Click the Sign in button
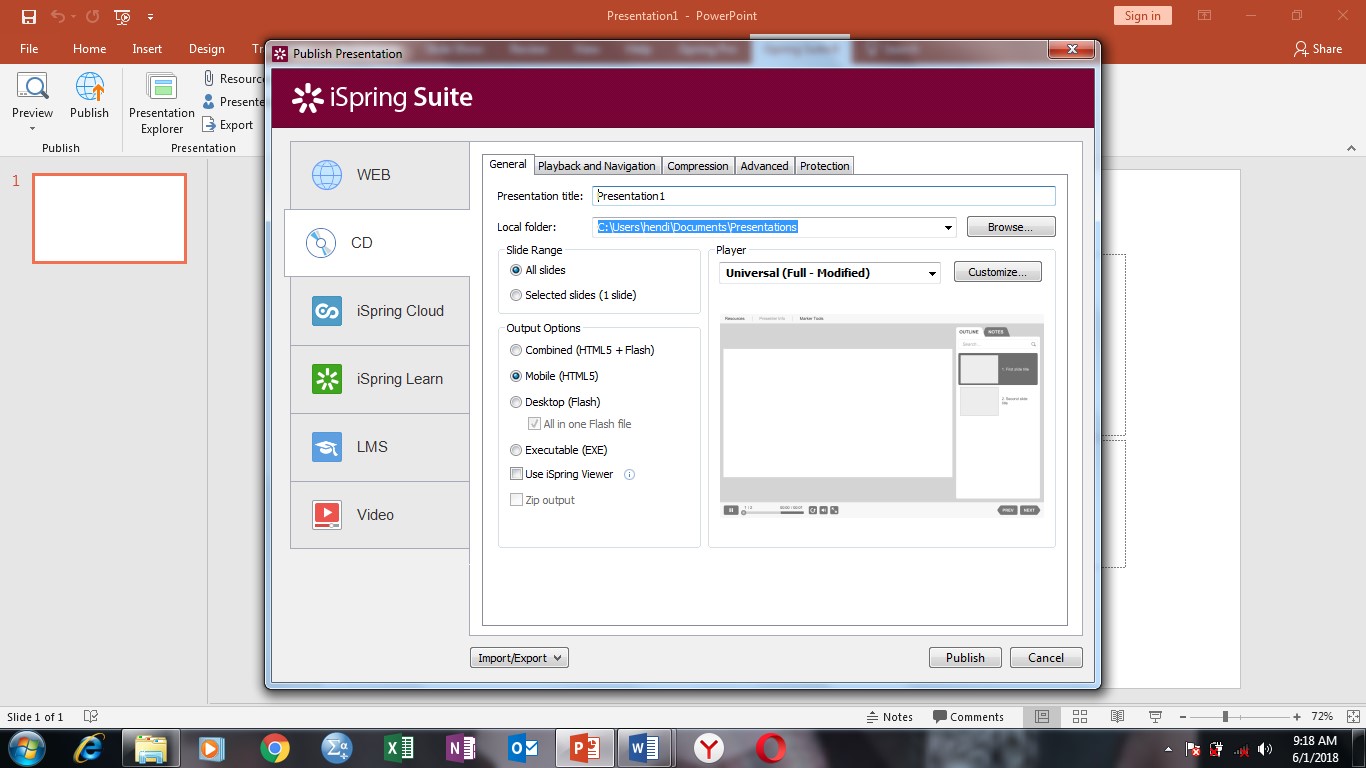 pos(1142,16)
